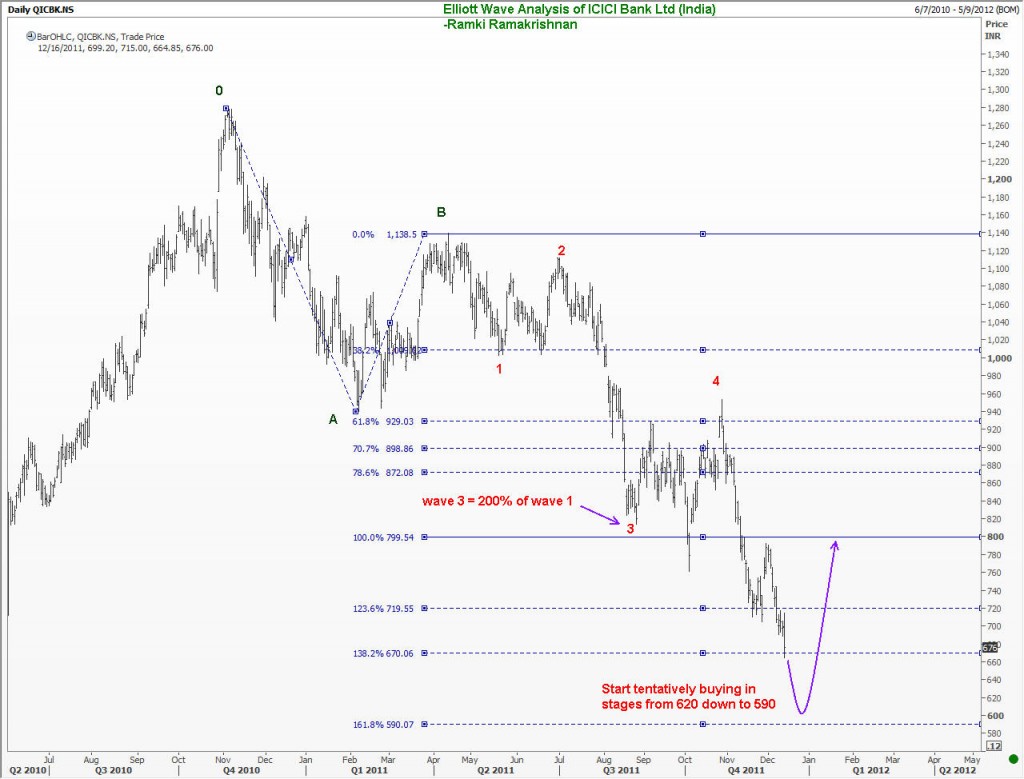Click the left handle on the 0.0% line

coord(424,234)
